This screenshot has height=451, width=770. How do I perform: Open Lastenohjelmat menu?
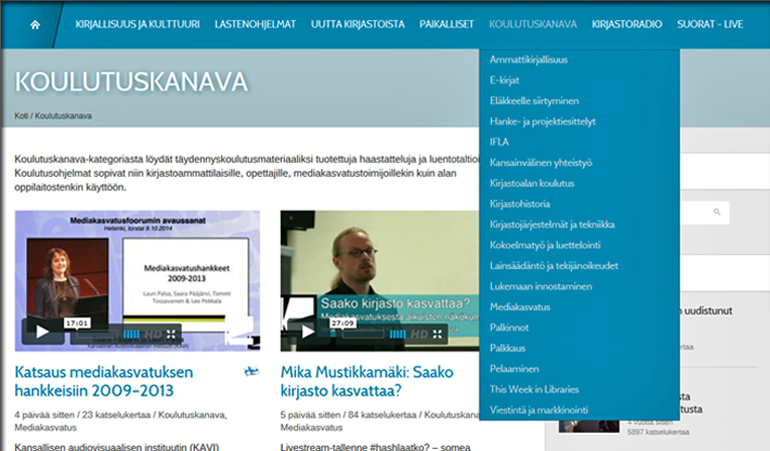click(x=255, y=24)
